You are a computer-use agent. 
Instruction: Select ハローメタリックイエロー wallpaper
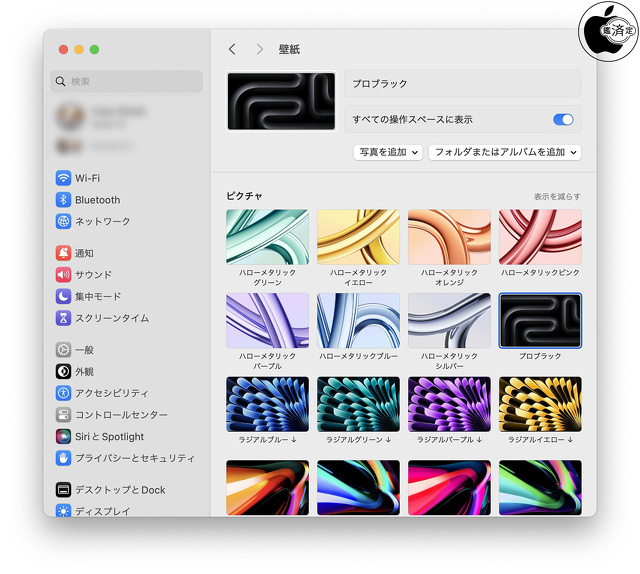point(358,237)
